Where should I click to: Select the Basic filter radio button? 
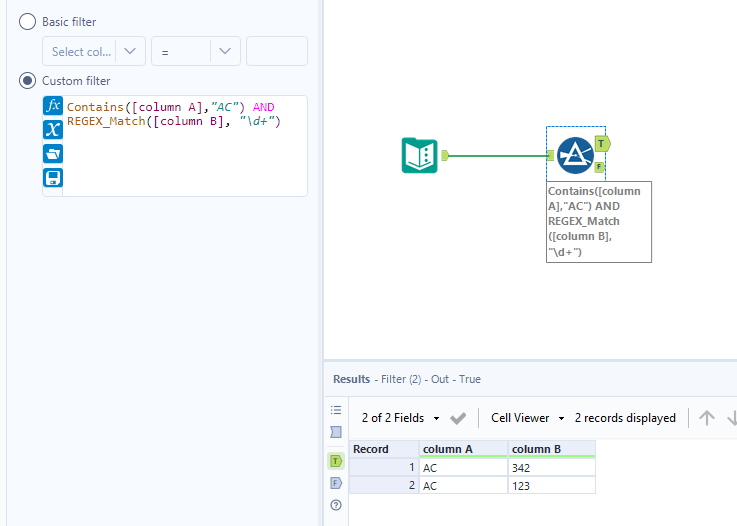pos(27,21)
